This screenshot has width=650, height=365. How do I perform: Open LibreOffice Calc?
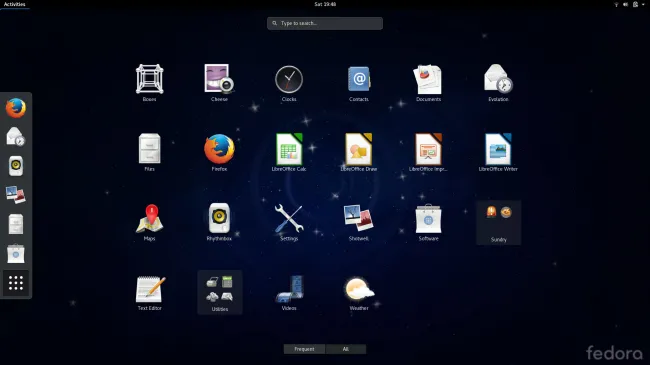click(289, 152)
